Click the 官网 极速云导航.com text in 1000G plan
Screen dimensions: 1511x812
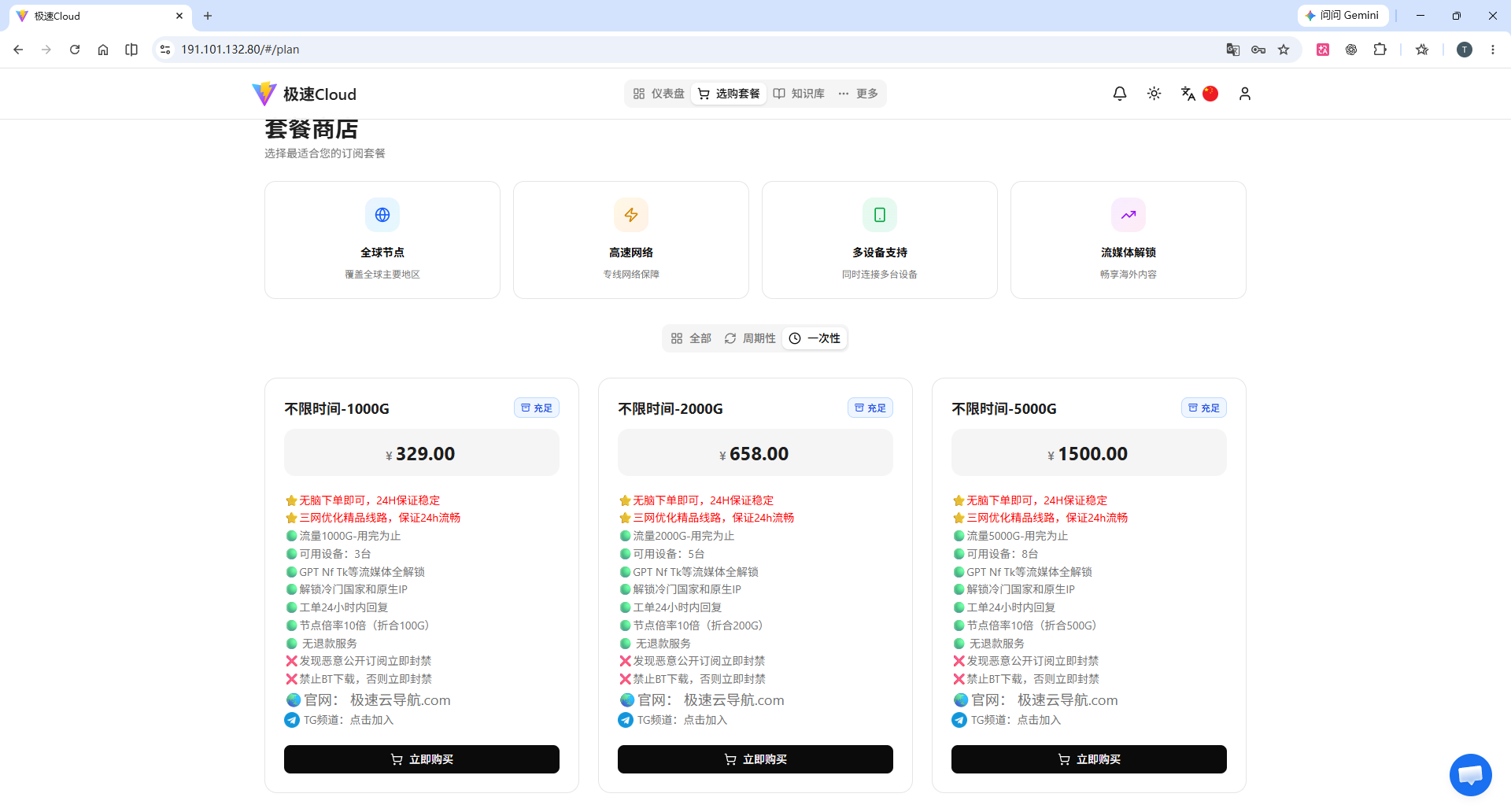[x=377, y=700]
